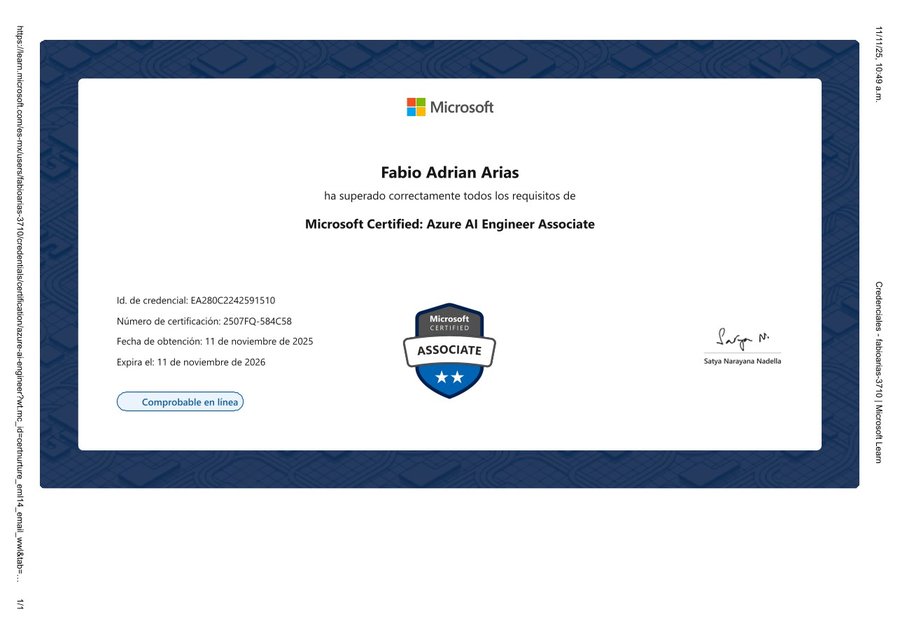This screenshot has height=635, width=900.
Task: Click certification number '2507FQ-584C58'
Action: pos(257,321)
